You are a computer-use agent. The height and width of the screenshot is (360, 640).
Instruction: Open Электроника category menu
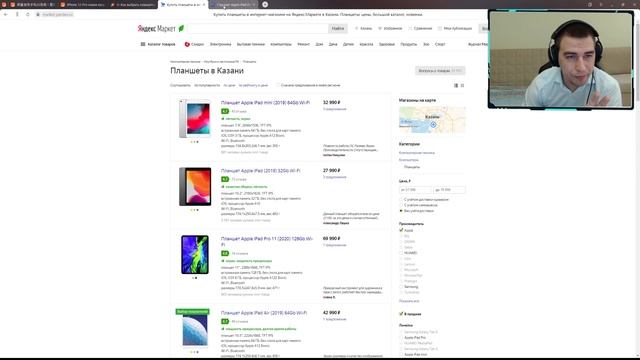tap(220, 44)
